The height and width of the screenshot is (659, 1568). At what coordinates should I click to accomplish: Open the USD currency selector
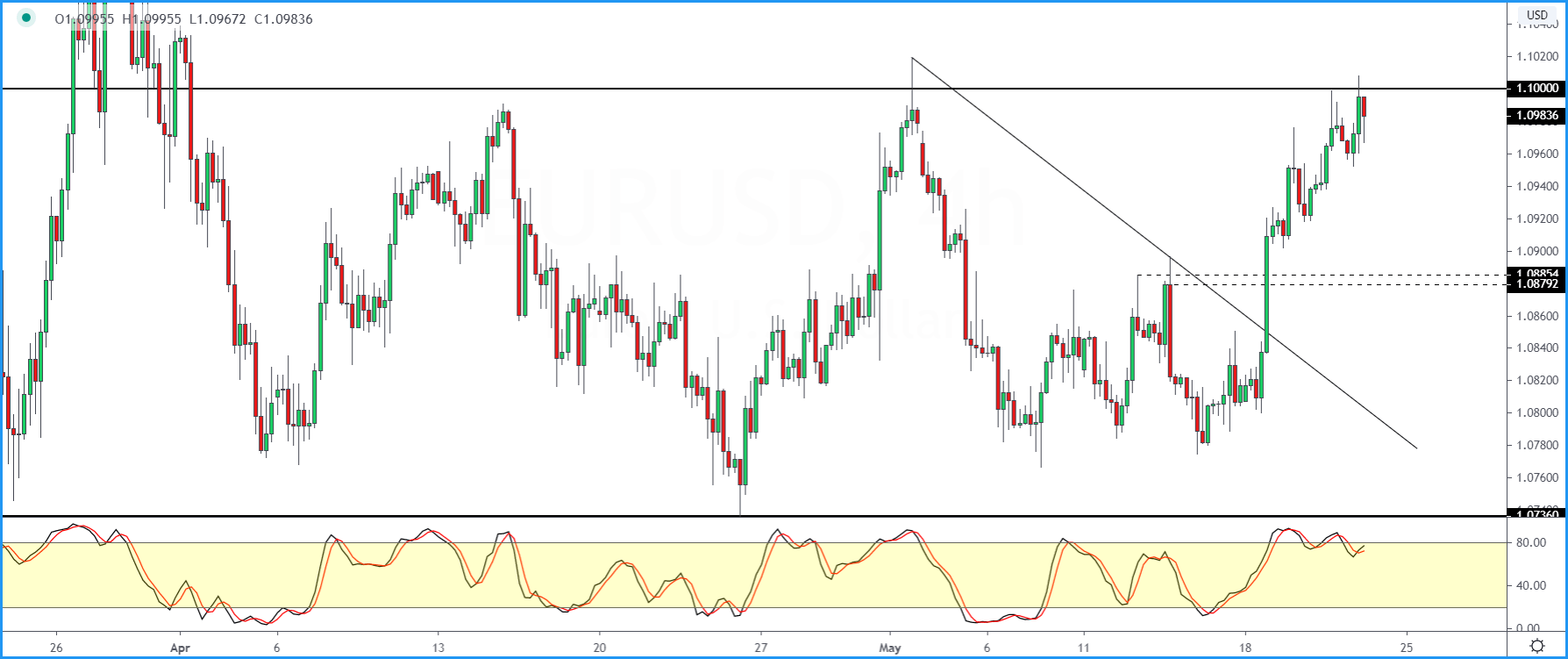tap(1536, 15)
